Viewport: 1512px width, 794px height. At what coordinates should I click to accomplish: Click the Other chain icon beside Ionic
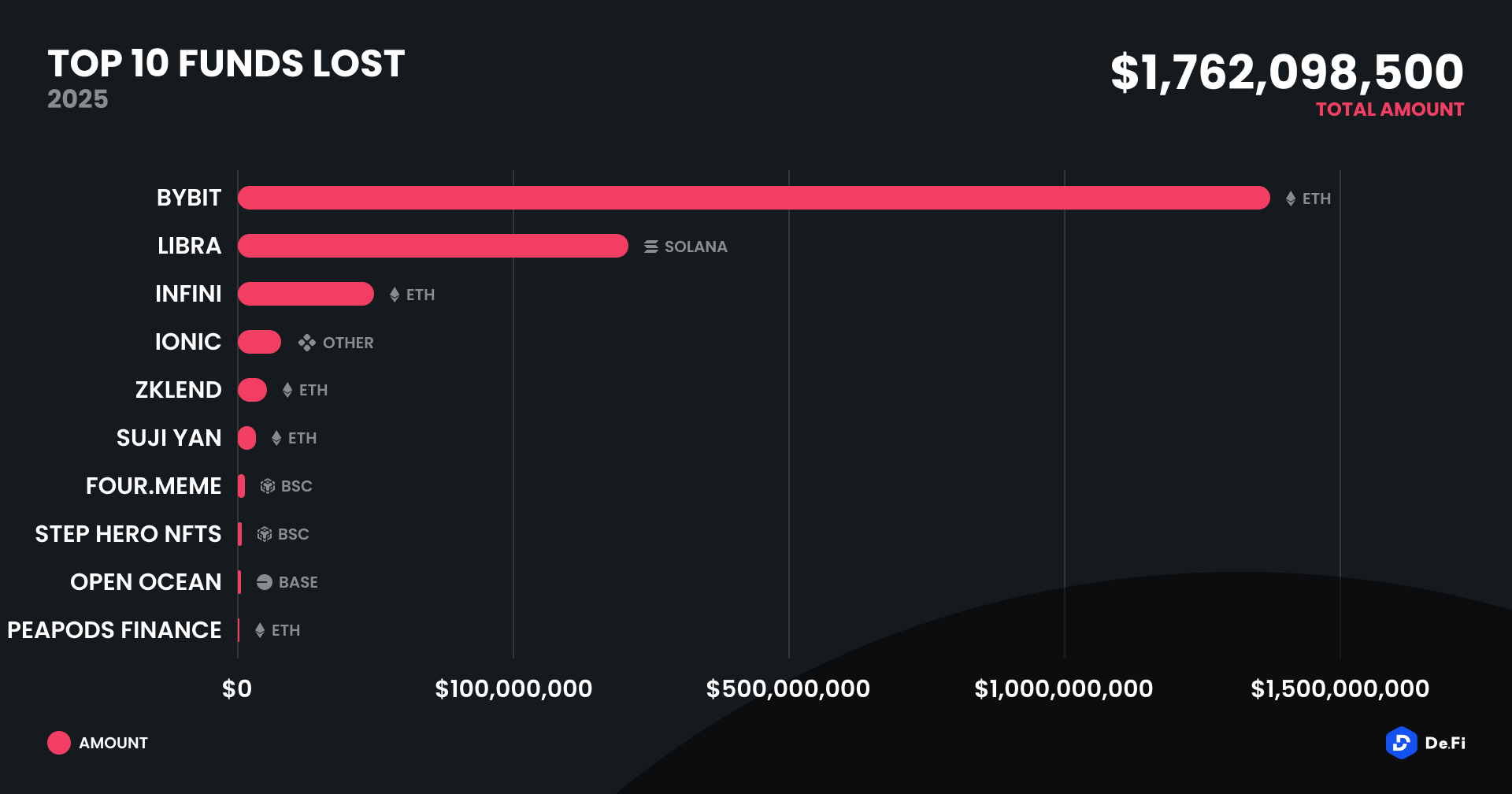[307, 343]
